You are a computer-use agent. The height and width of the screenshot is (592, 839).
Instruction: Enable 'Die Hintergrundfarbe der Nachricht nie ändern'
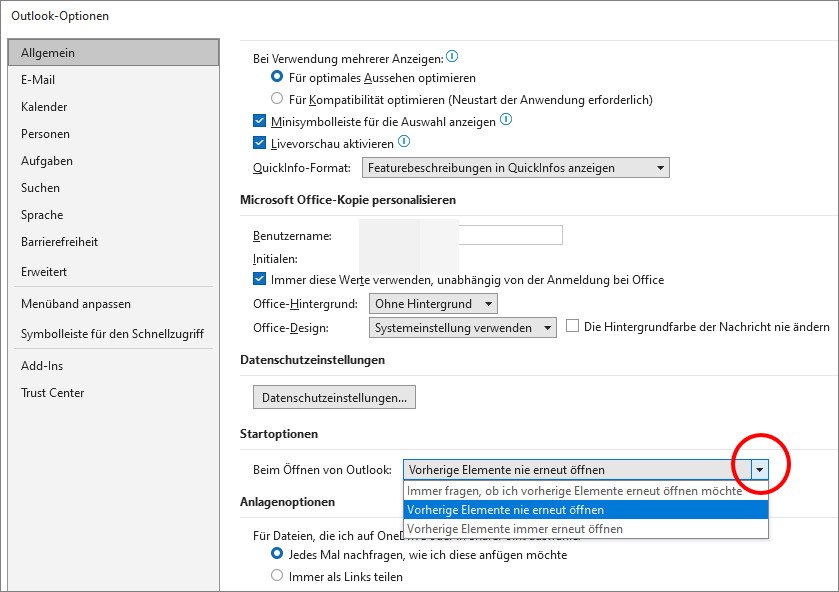coord(573,326)
